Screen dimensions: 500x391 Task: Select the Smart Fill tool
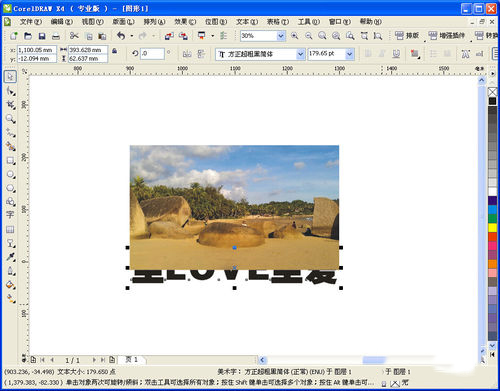[10, 147]
